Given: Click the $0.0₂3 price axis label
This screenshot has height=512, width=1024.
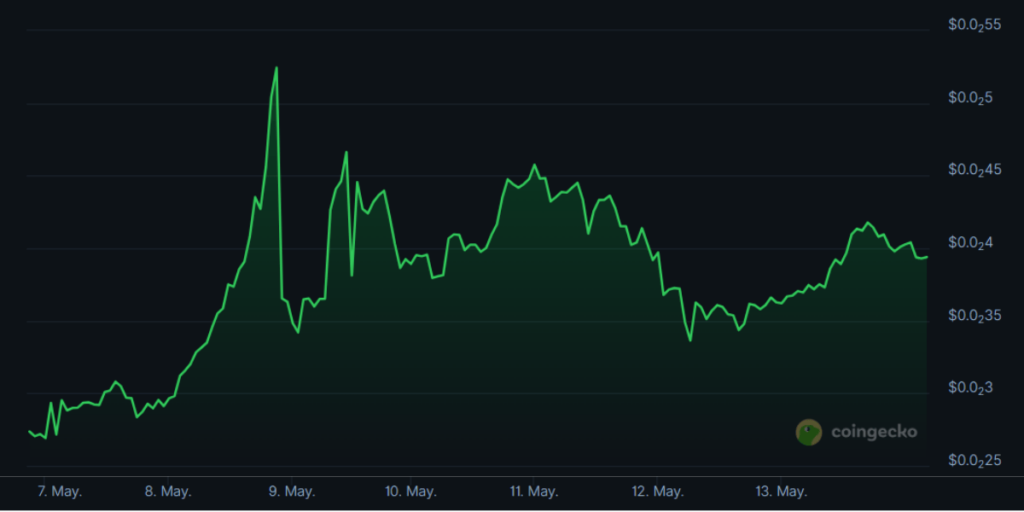Looking at the screenshot, I should (970, 389).
